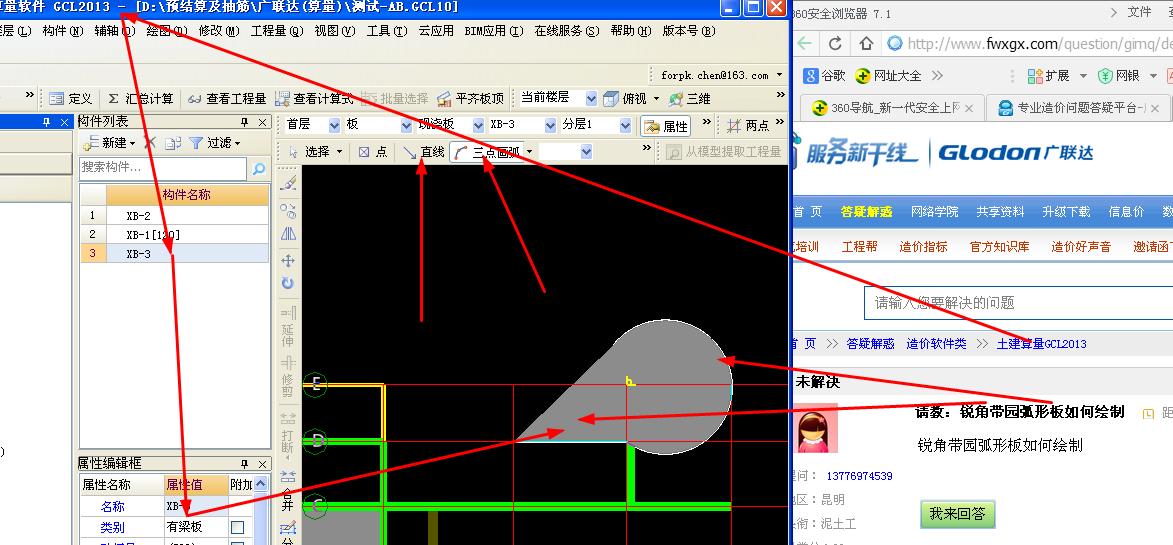
Task: Open 俯视 top view cube icon
Action: tap(612, 99)
